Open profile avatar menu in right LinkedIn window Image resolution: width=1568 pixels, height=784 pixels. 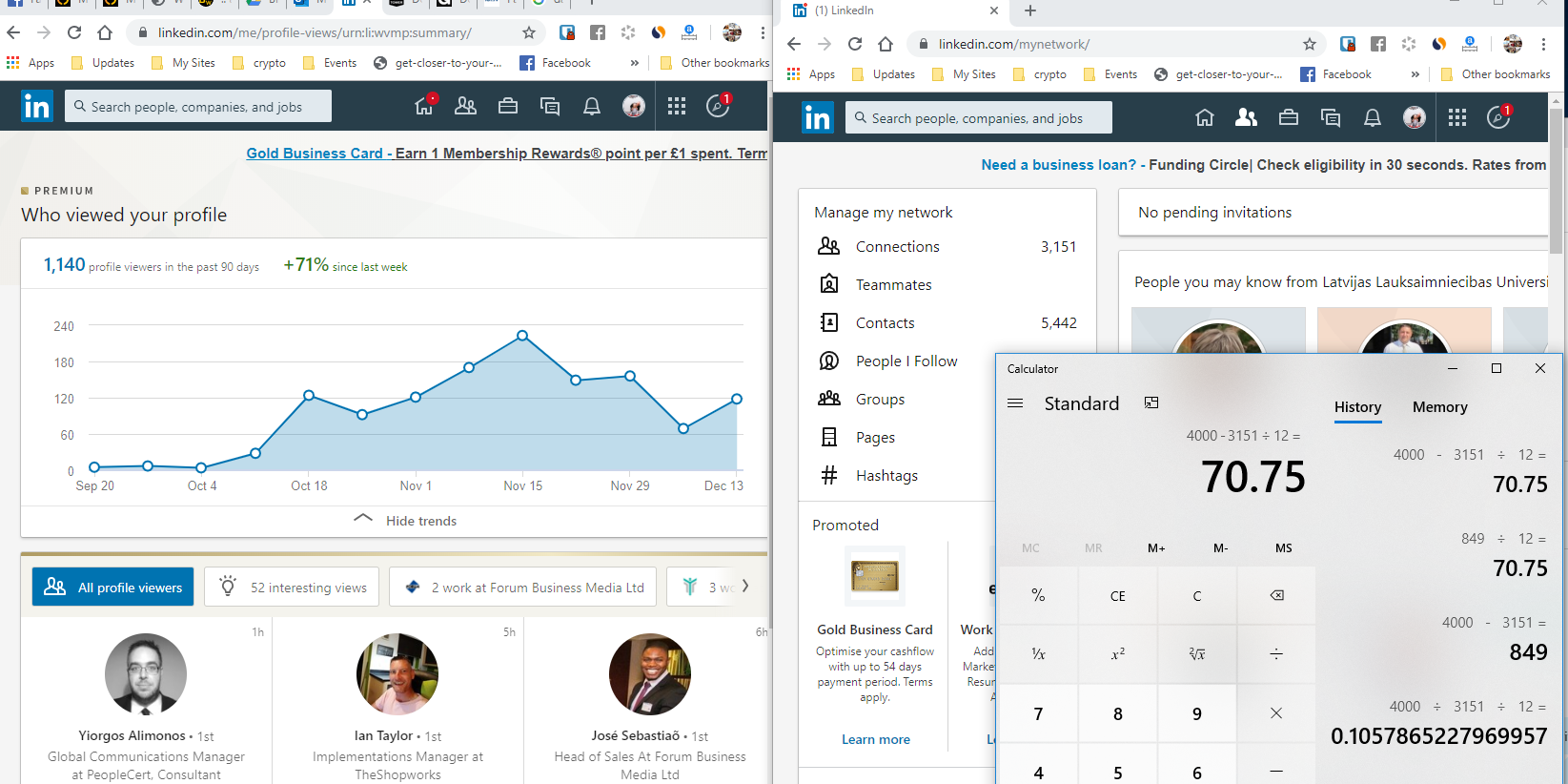pos(1415,117)
